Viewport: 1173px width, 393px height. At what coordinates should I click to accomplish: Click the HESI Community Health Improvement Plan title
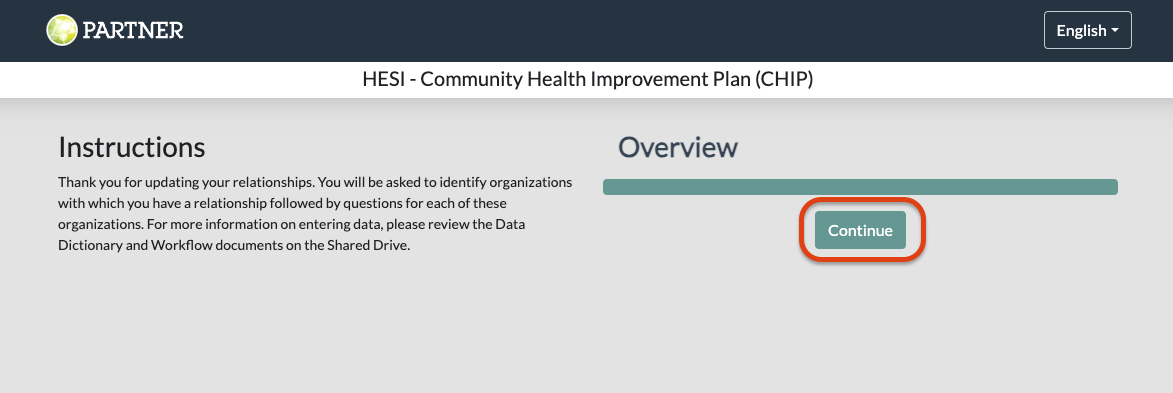point(587,79)
